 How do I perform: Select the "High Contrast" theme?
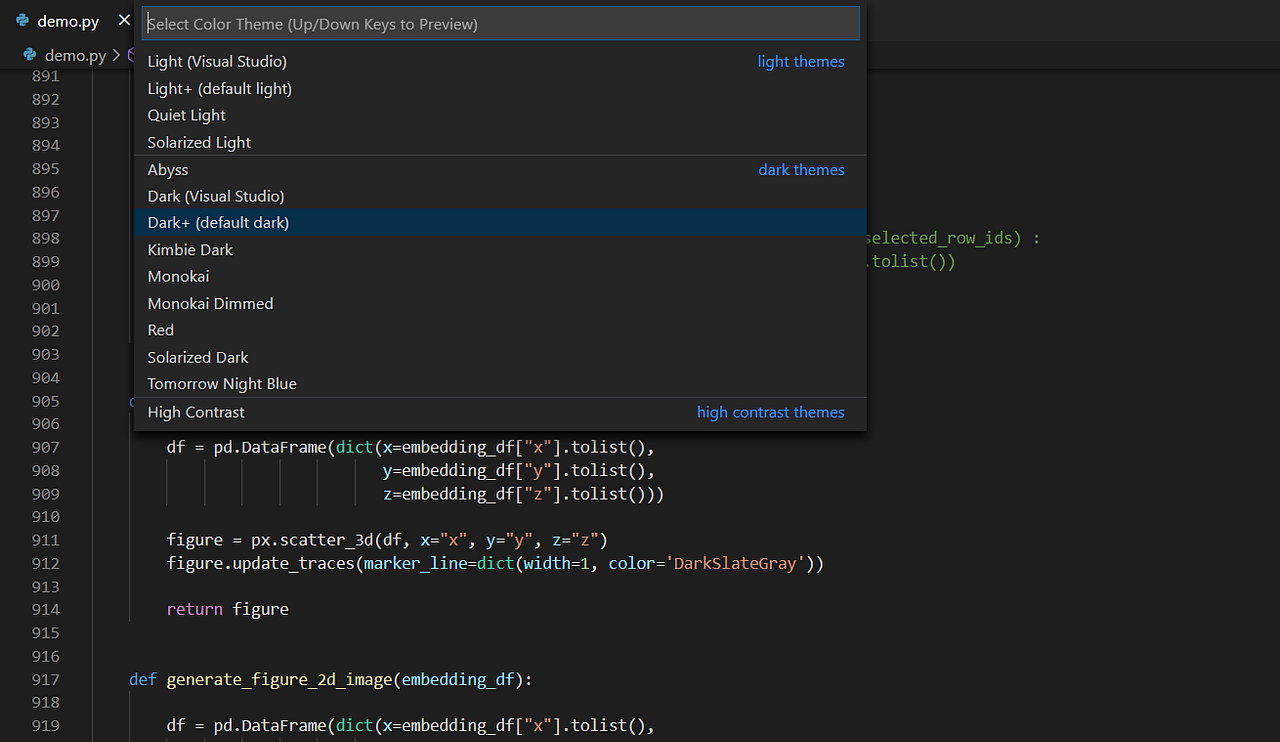(x=195, y=412)
